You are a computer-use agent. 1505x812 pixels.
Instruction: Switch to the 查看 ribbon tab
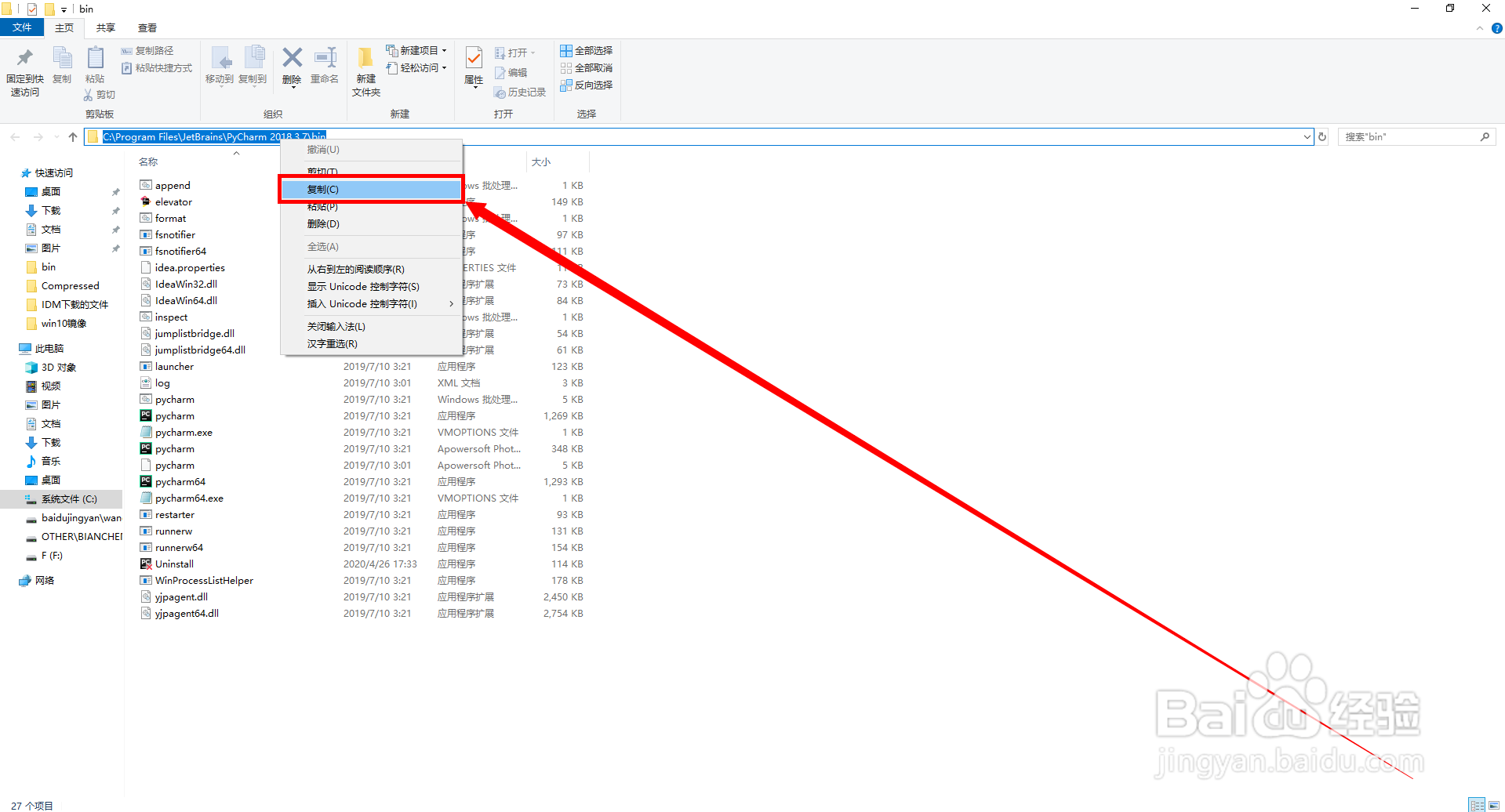146,27
